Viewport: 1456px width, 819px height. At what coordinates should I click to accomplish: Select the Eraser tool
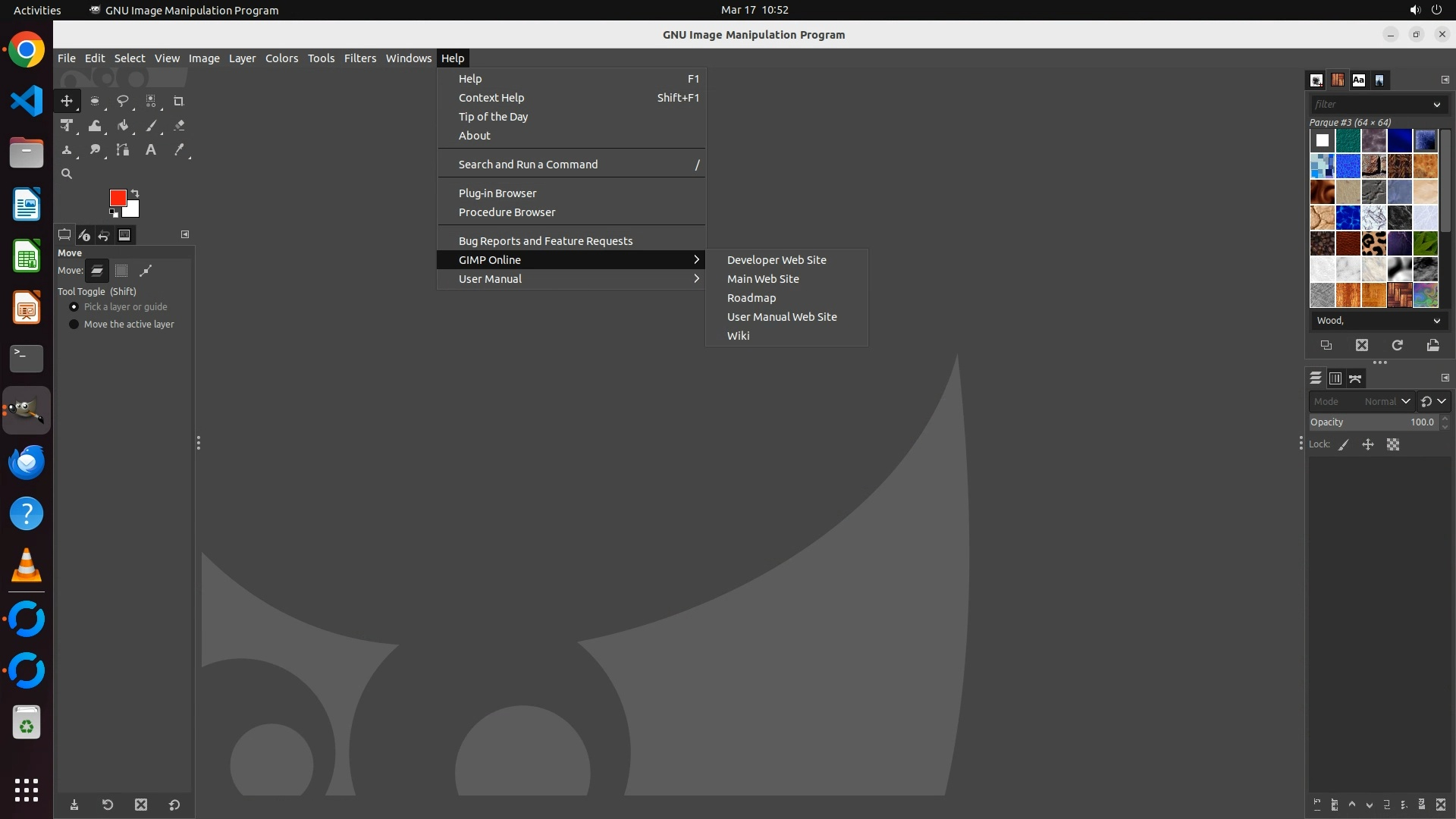point(179,126)
